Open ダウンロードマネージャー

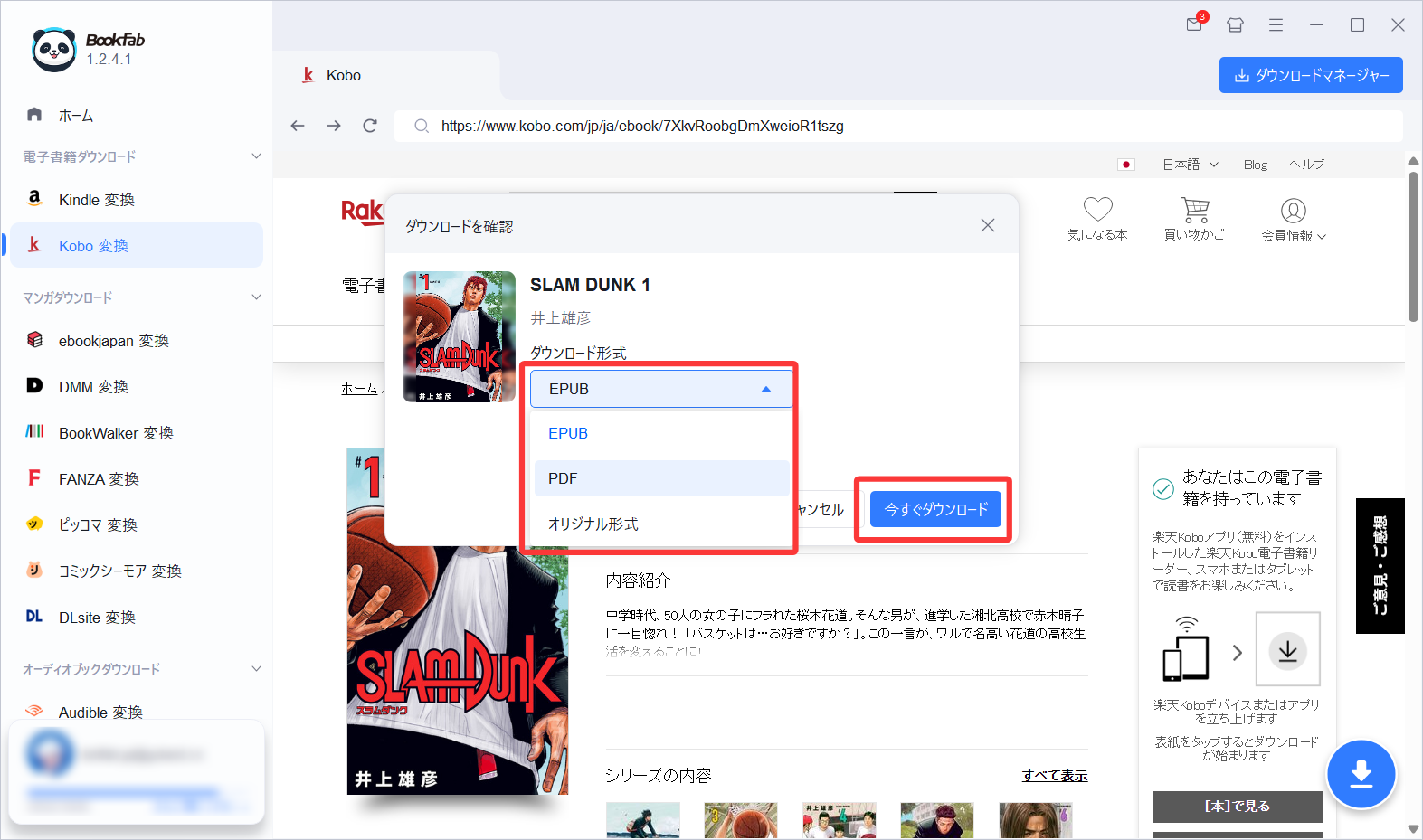[1311, 75]
